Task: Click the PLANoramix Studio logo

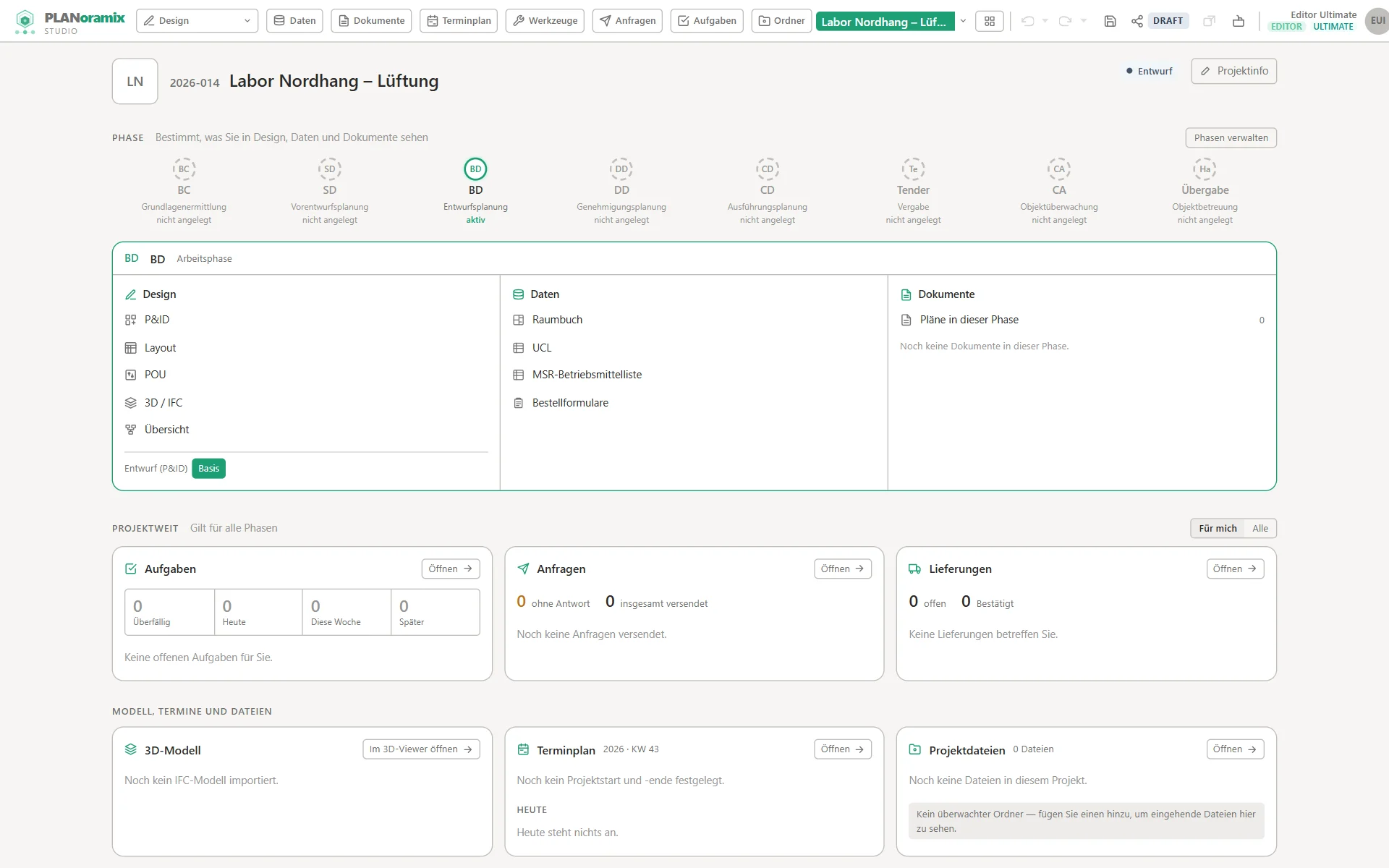Action: click(x=70, y=22)
